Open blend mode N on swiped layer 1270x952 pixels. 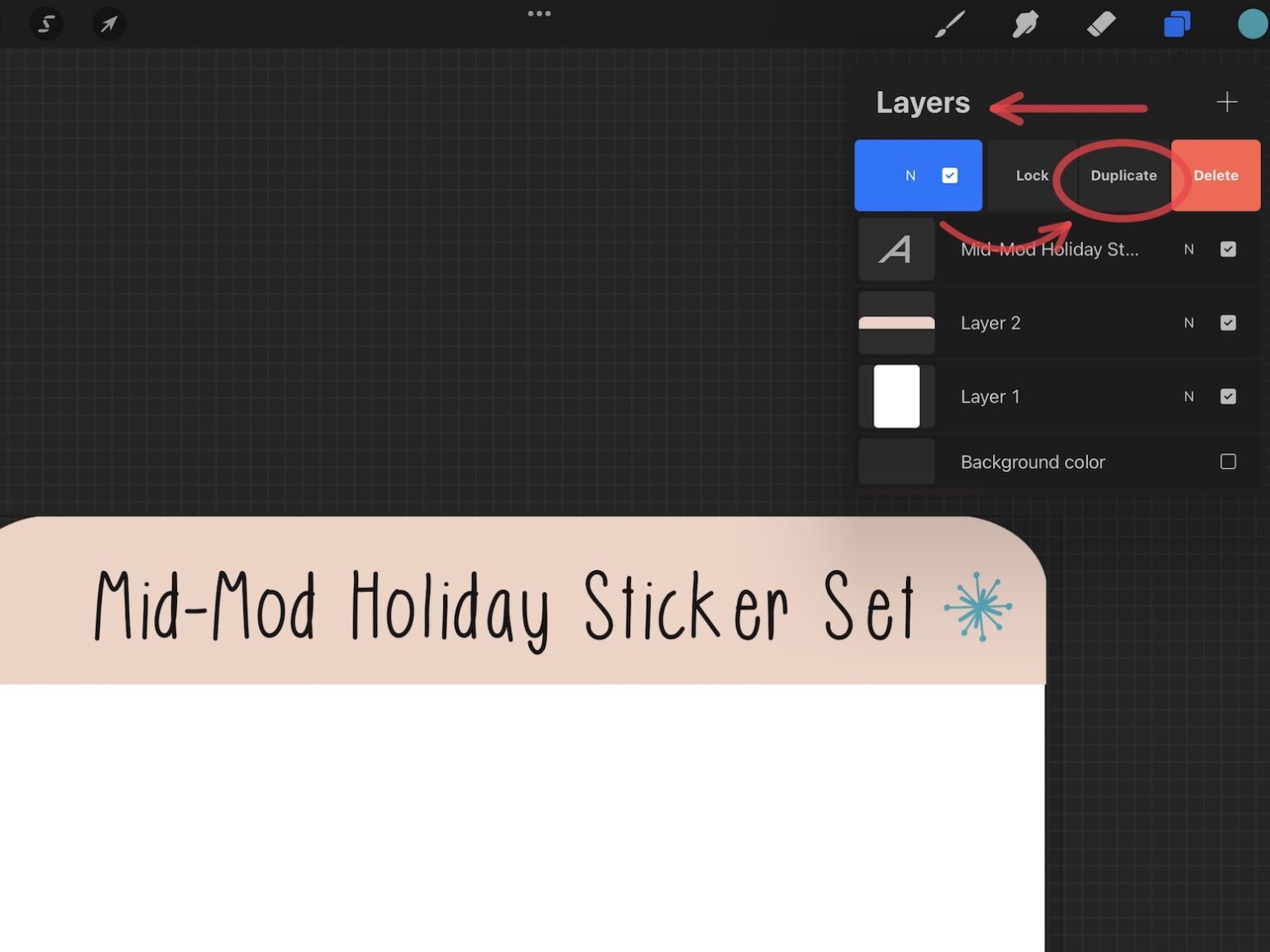point(910,175)
